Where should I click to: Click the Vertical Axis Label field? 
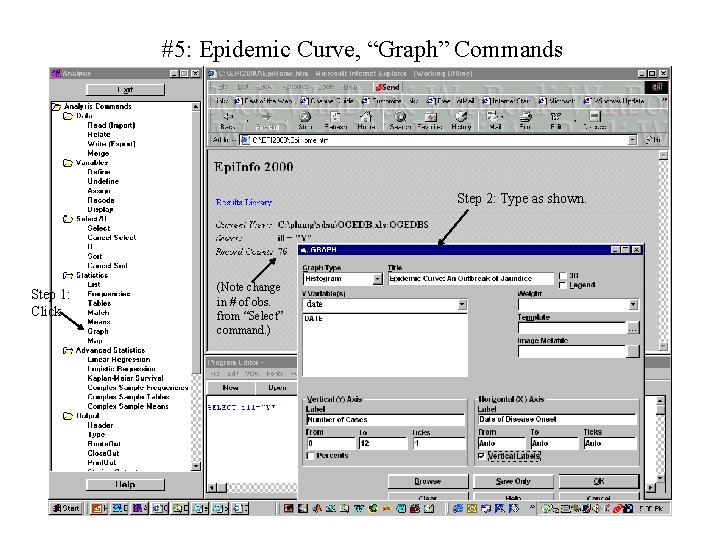(x=386, y=420)
